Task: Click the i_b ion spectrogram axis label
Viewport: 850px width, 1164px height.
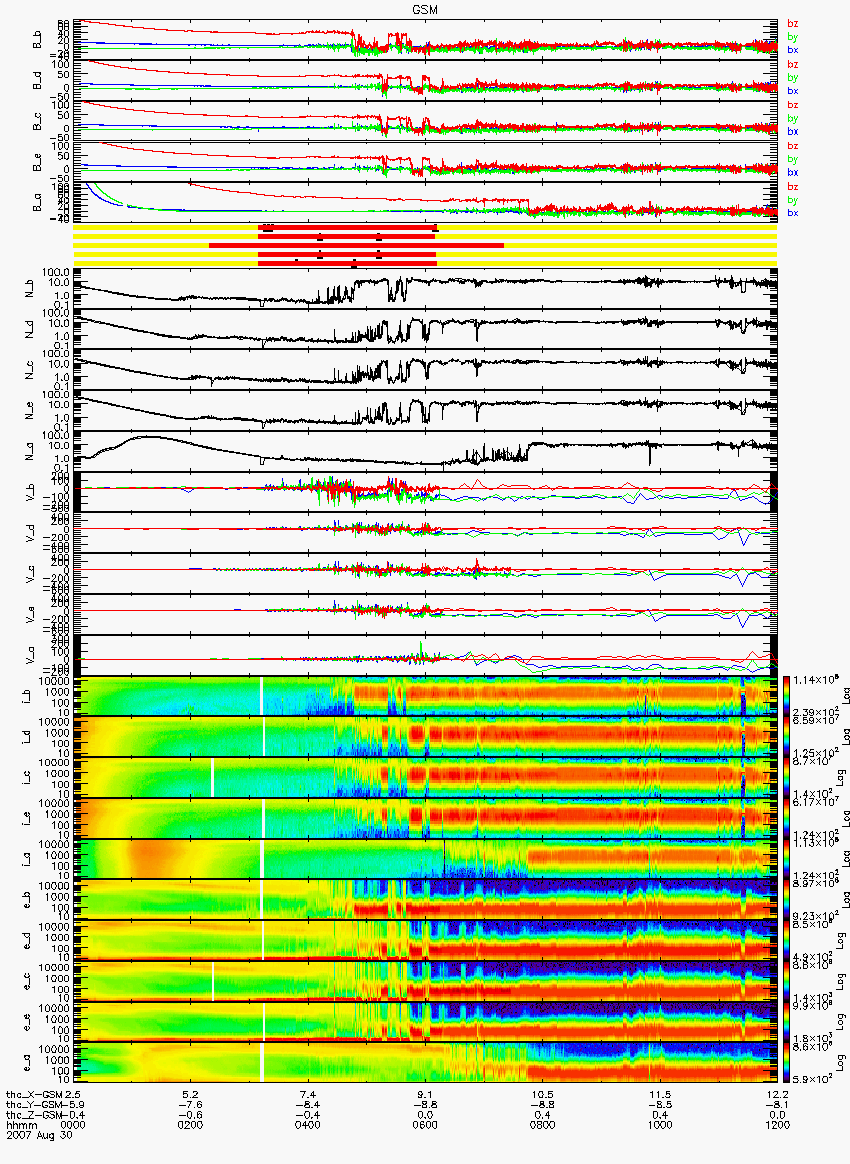Action: point(26,696)
